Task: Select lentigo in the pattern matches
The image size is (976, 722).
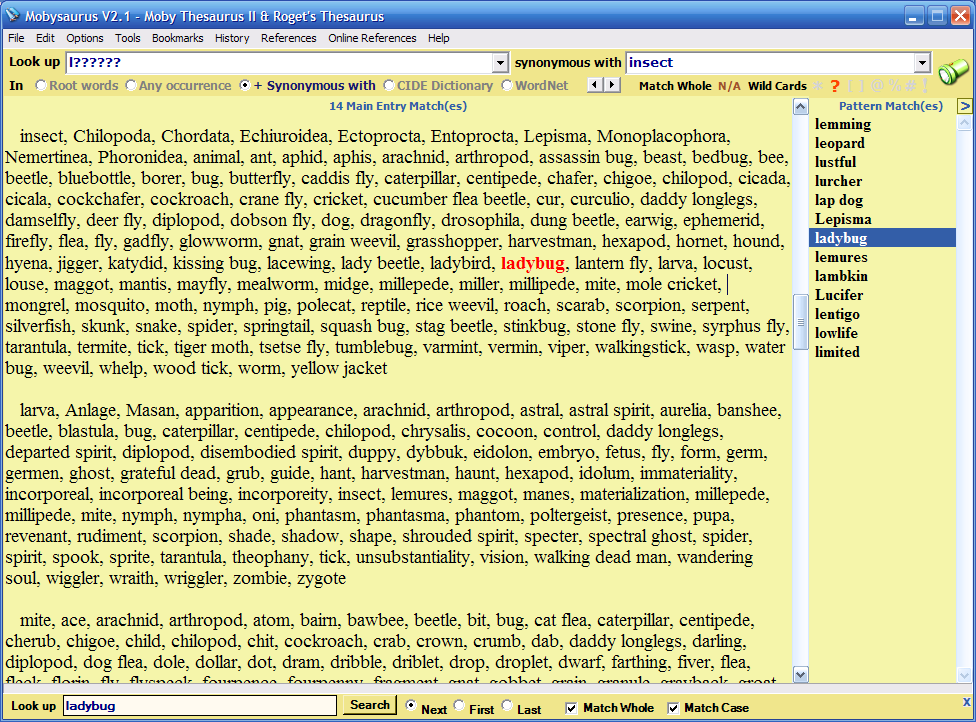Action: coord(837,314)
